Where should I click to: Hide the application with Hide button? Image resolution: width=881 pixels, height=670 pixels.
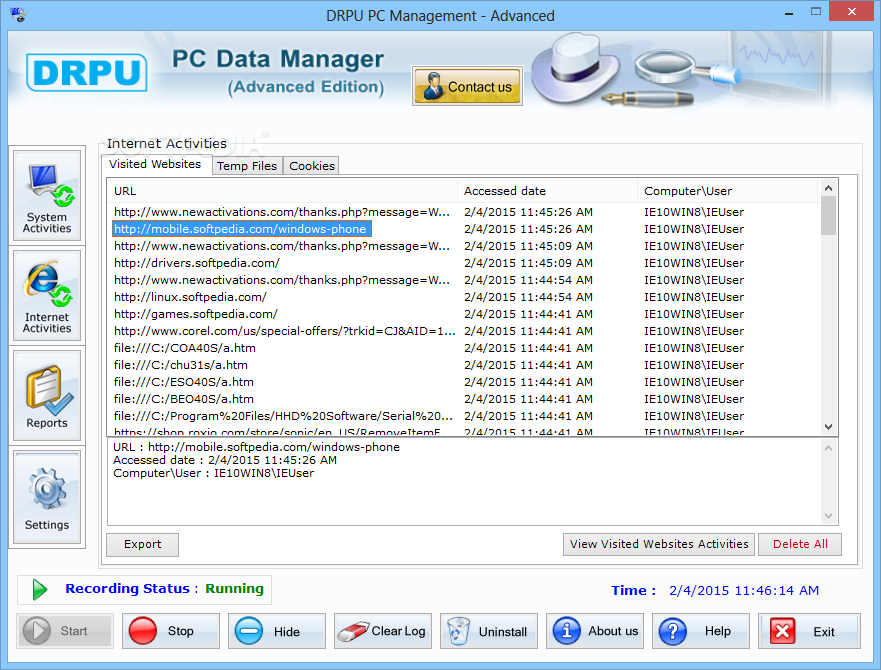pyautogui.click(x=277, y=631)
